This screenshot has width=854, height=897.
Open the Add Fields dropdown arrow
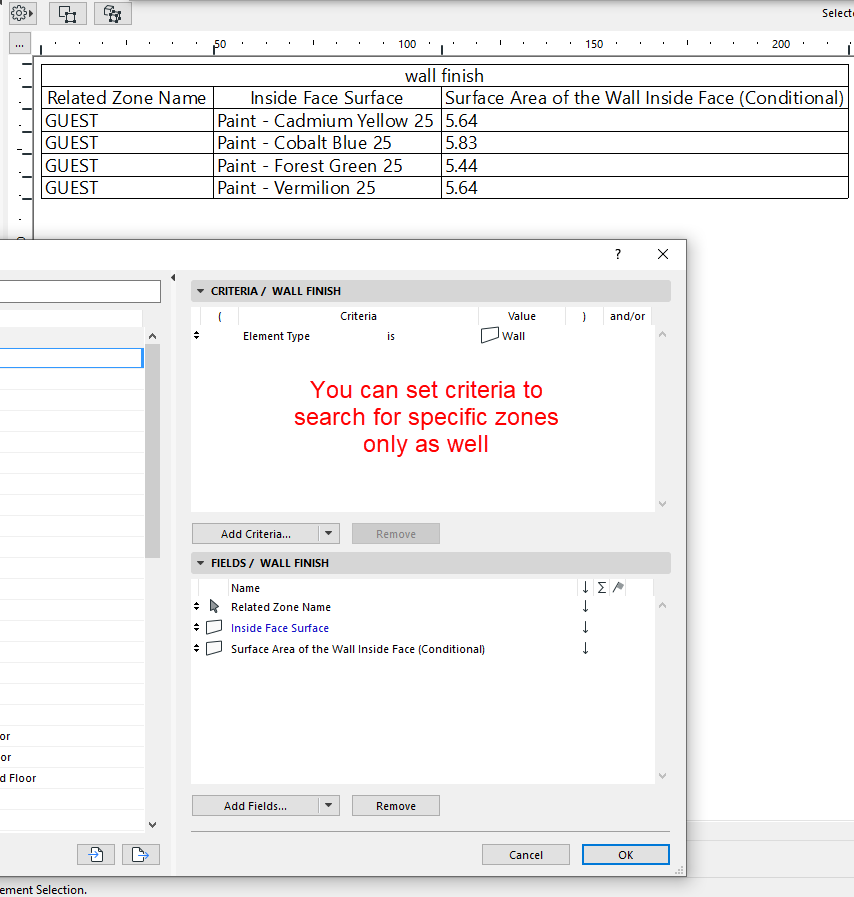coord(329,805)
